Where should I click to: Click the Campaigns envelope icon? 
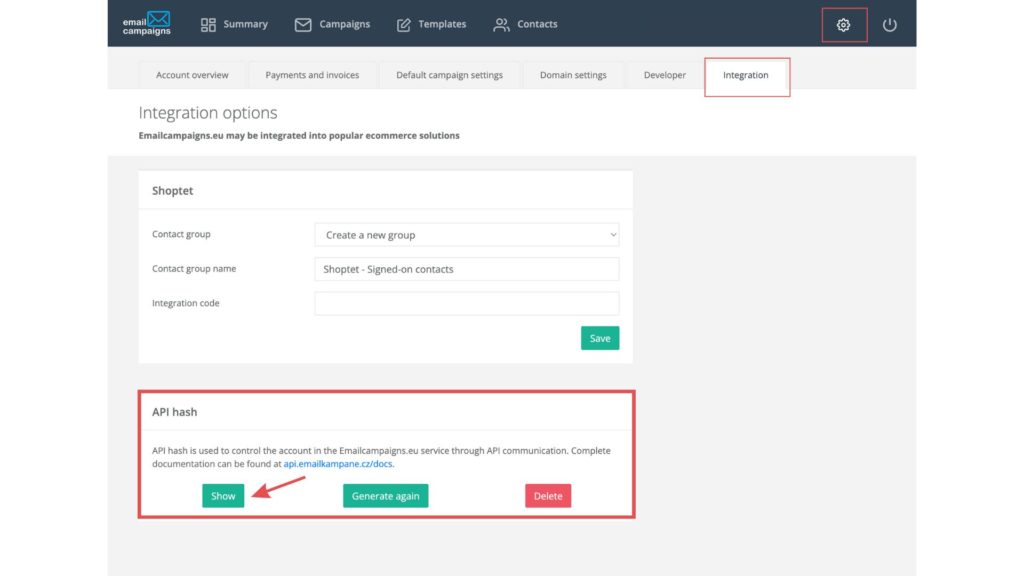303,25
